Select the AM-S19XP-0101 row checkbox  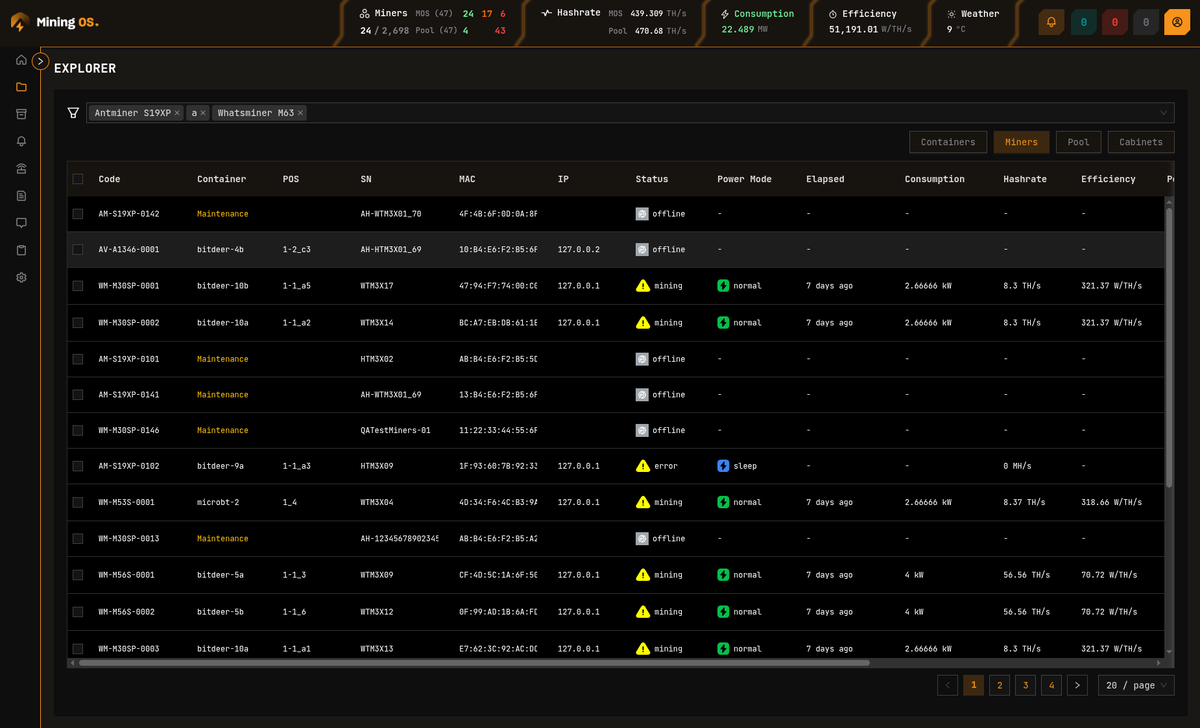click(x=78, y=359)
